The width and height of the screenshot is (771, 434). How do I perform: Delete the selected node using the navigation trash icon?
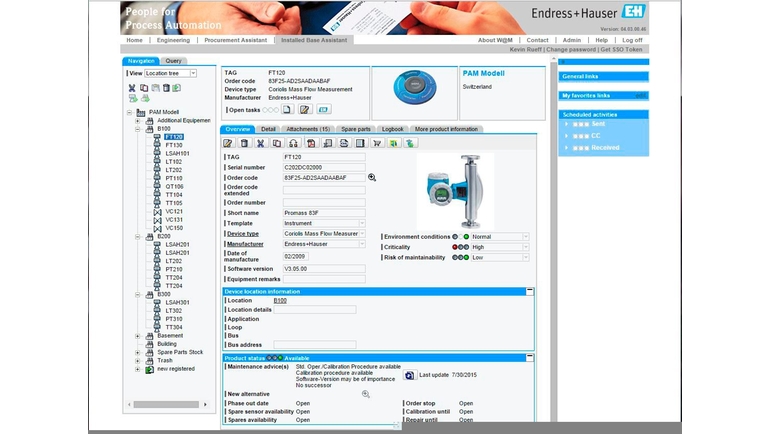[166, 88]
